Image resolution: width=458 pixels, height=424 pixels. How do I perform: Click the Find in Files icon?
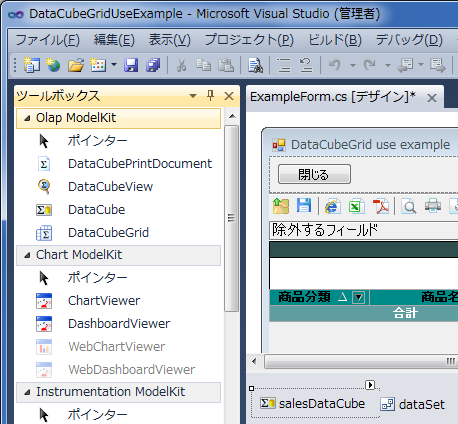(x=256, y=65)
